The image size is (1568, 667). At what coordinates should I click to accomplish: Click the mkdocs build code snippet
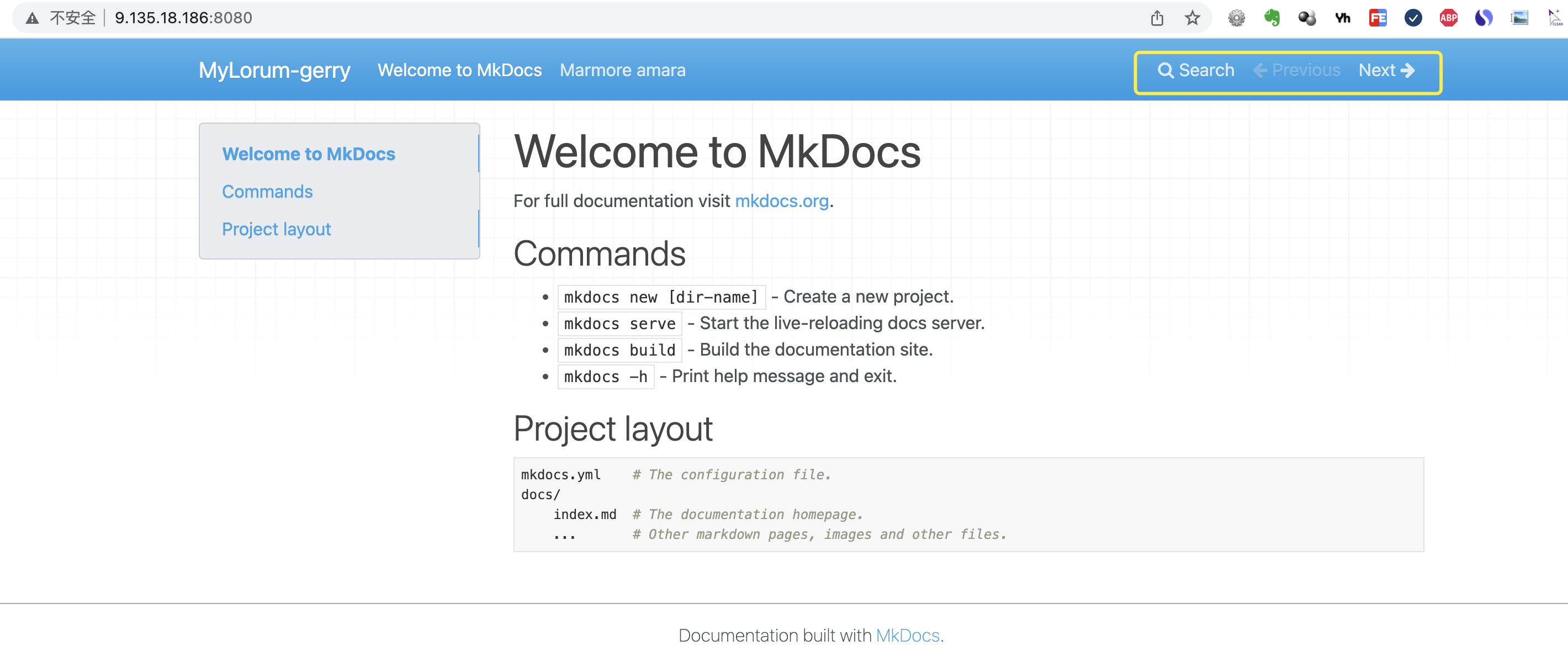pyautogui.click(x=619, y=350)
